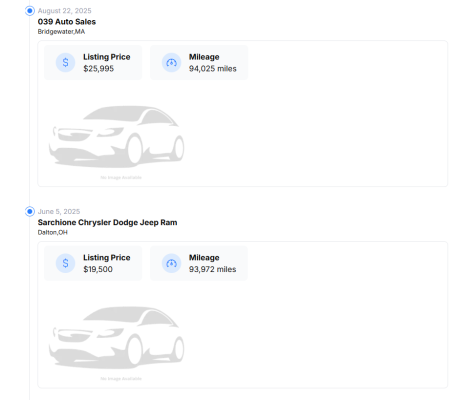This screenshot has height=400, width=476.
Task: Click the Dalton, OH location text
Action: click(53, 232)
